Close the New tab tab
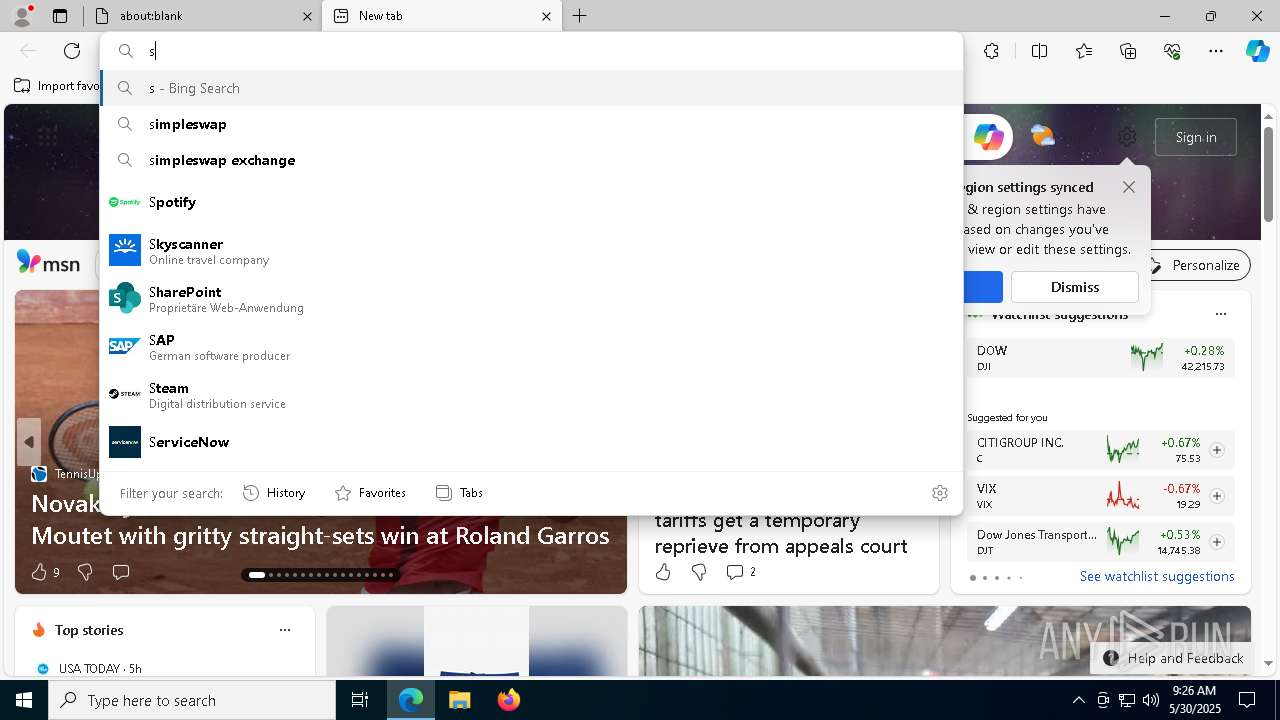Image resolution: width=1280 pixels, height=720 pixels. point(546,16)
